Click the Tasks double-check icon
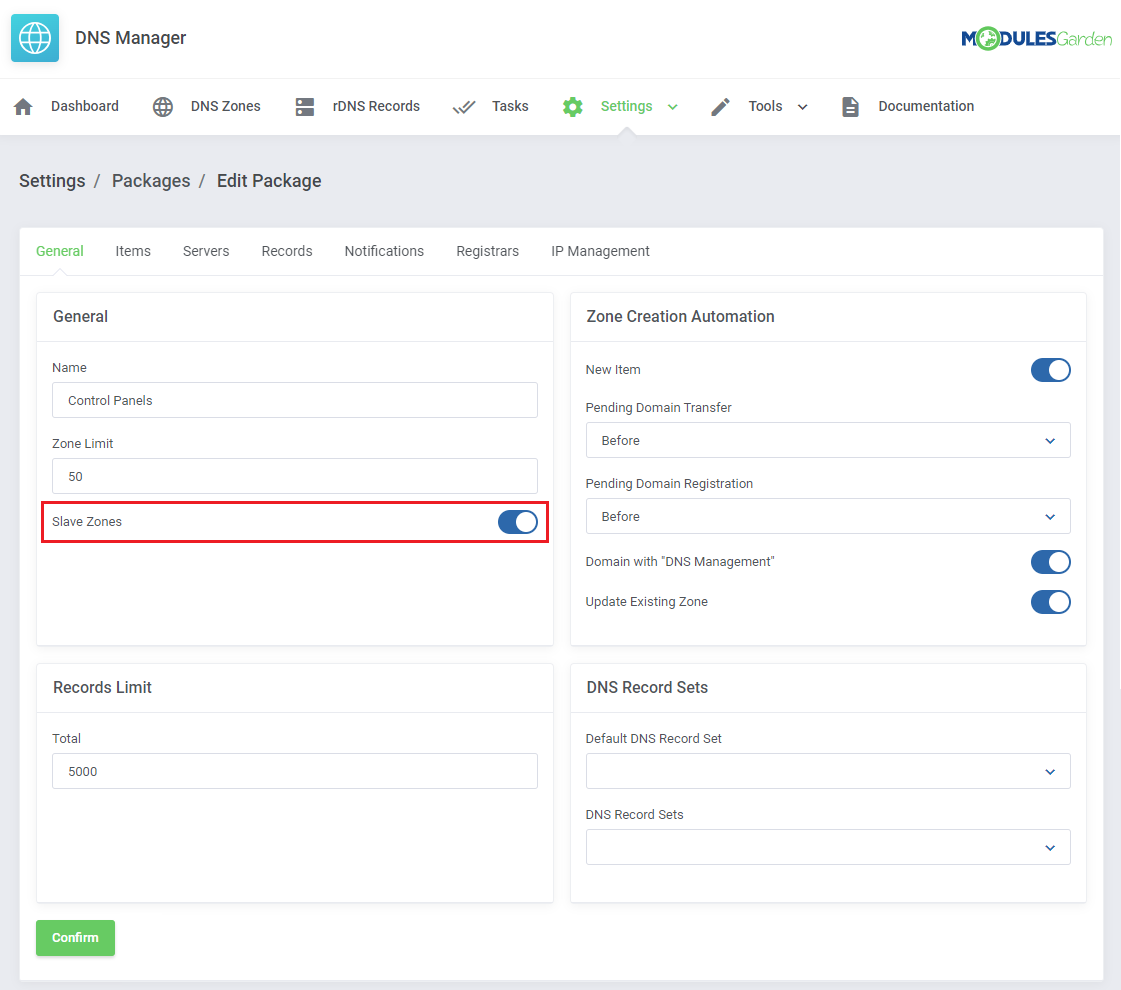 tap(464, 107)
